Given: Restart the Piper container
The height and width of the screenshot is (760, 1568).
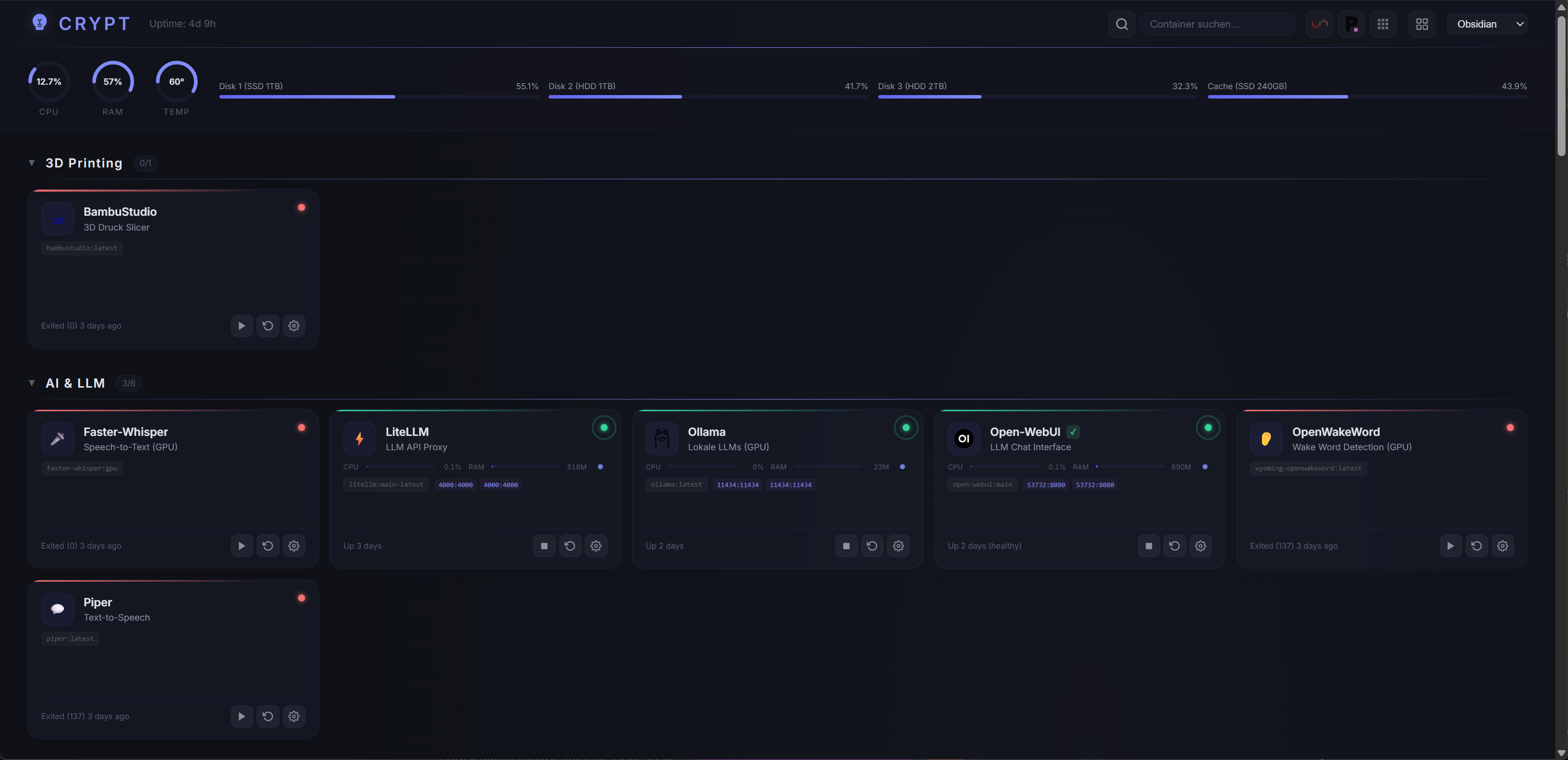Looking at the screenshot, I should point(268,716).
